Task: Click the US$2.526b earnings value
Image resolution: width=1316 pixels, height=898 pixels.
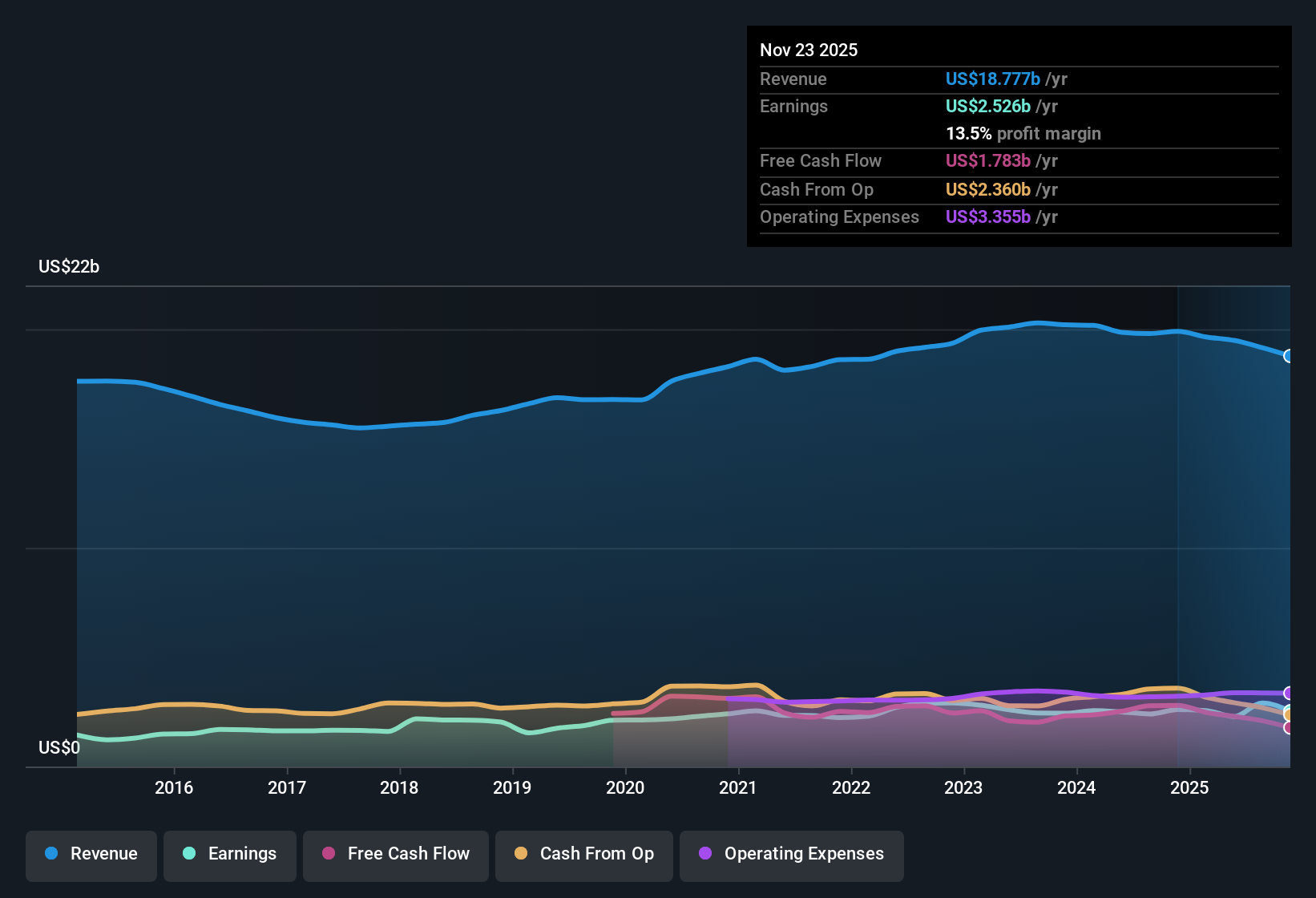Action: point(987,106)
